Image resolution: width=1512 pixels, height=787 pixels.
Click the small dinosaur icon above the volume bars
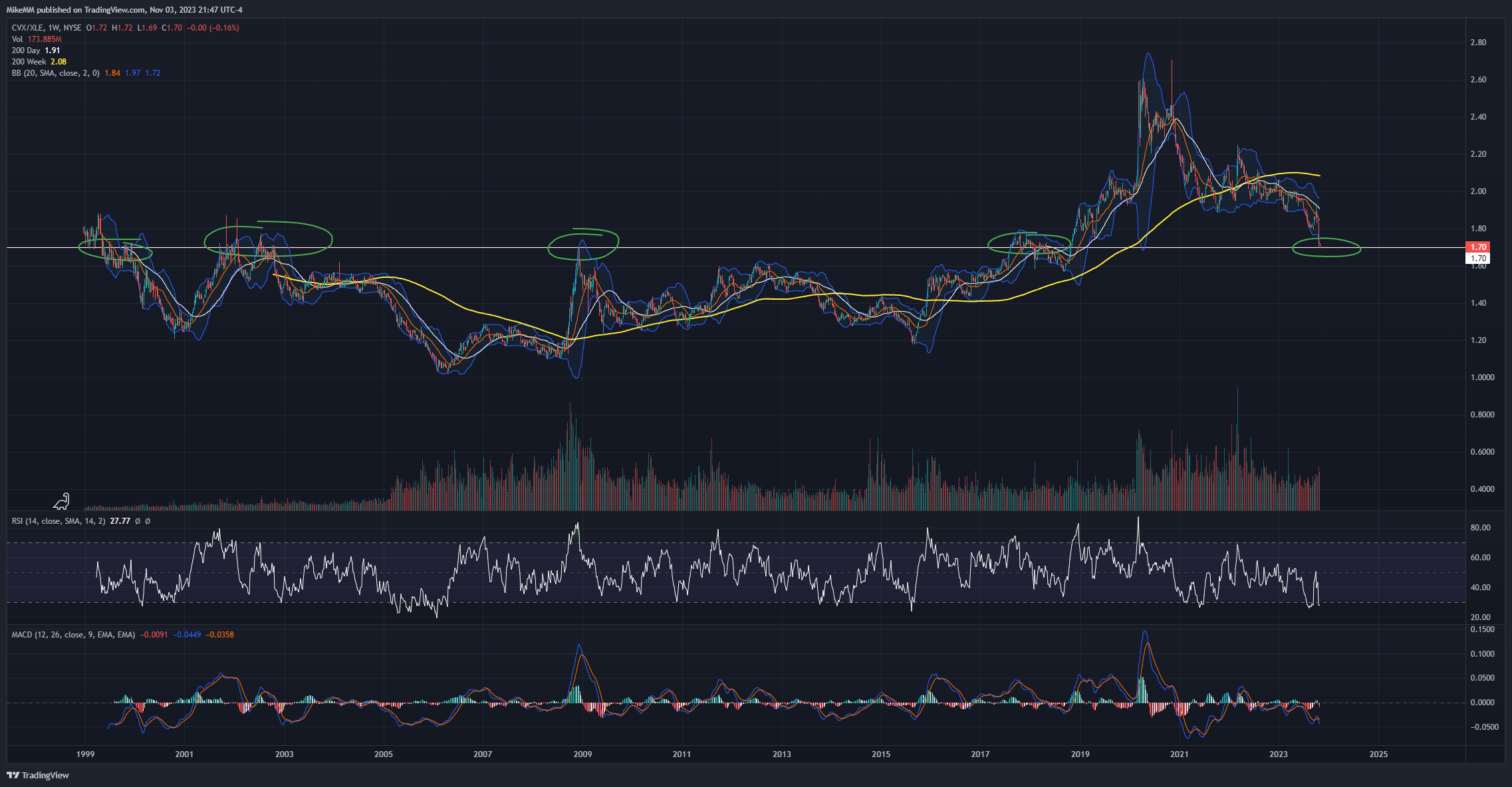[62, 501]
